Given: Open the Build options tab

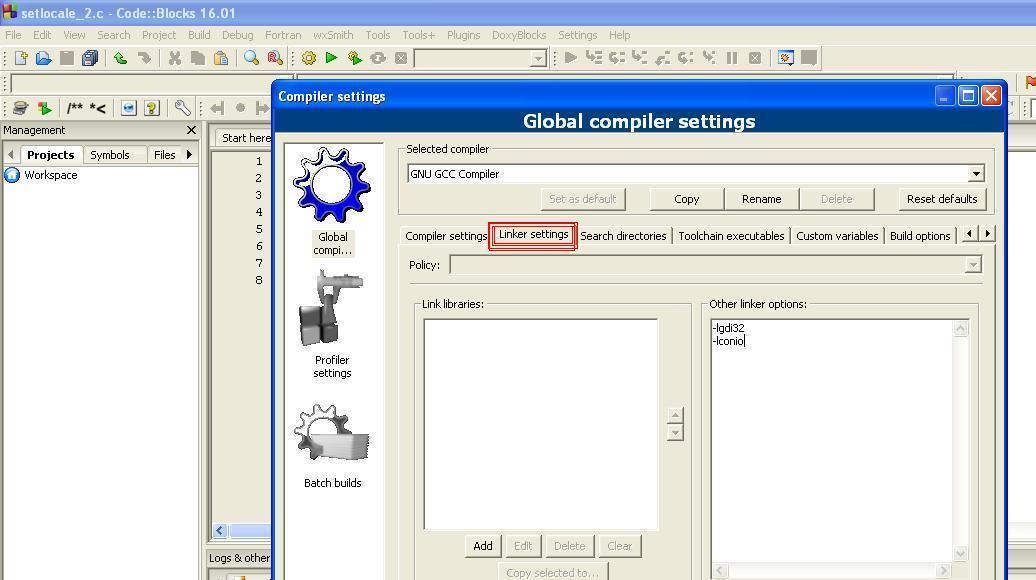Looking at the screenshot, I should tap(920, 236).
